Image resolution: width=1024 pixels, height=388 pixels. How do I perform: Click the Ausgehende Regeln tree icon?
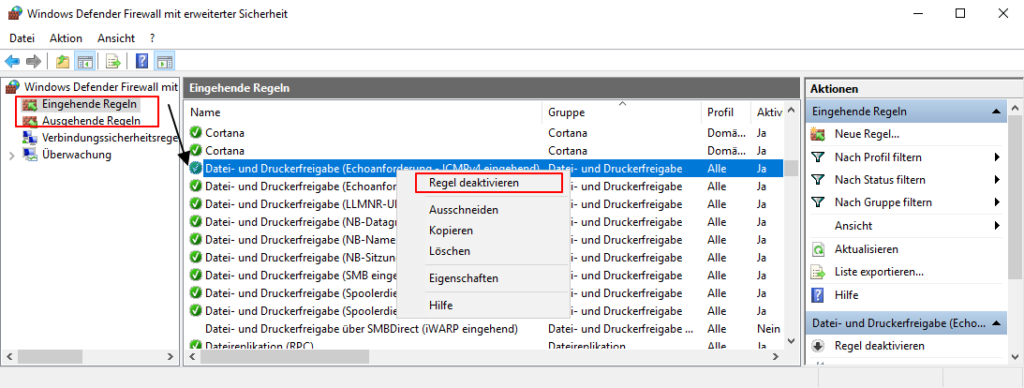pos(31,121)
